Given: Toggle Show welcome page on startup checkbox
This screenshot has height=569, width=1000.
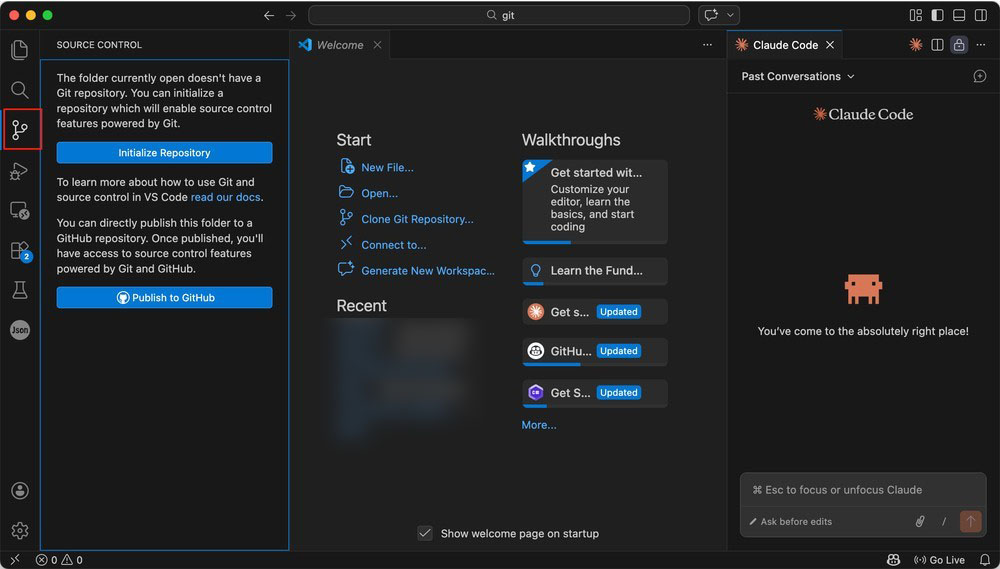Looking at the screenshot, I should point(425,533).
